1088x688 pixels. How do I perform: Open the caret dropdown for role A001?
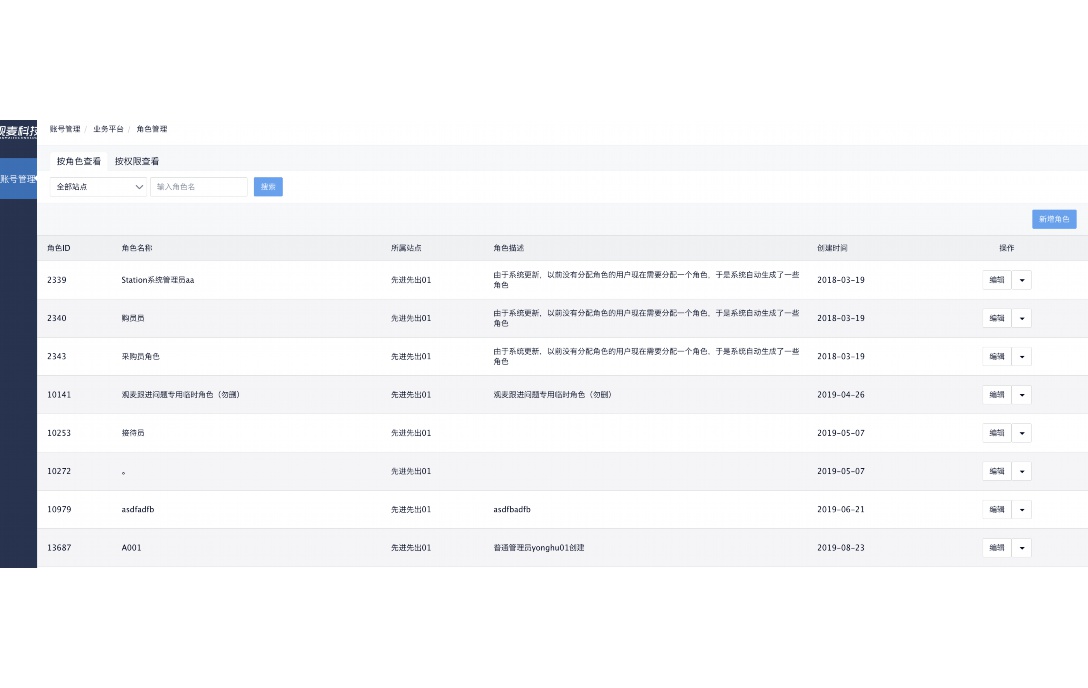coord(1021,548)
